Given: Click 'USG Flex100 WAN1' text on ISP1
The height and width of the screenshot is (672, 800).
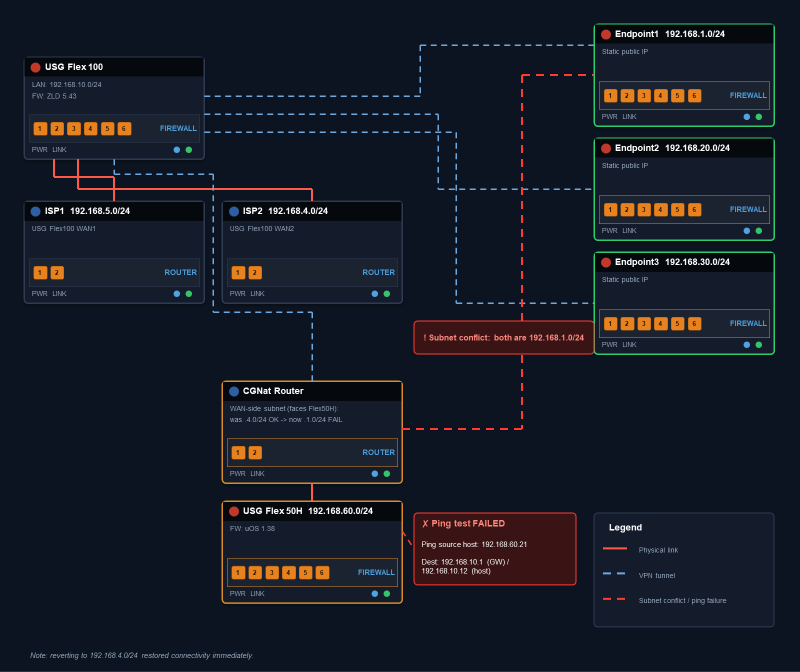Looking at the screenshot, I should [64, 229].
